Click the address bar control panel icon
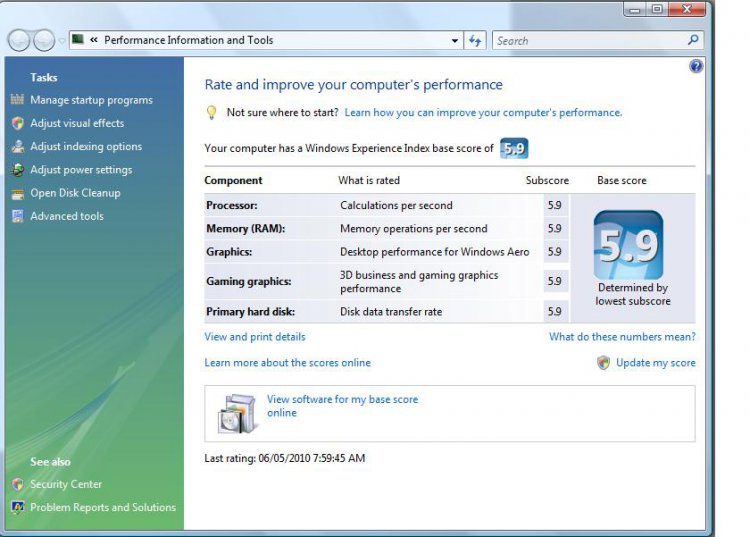 tap(78, 40)
